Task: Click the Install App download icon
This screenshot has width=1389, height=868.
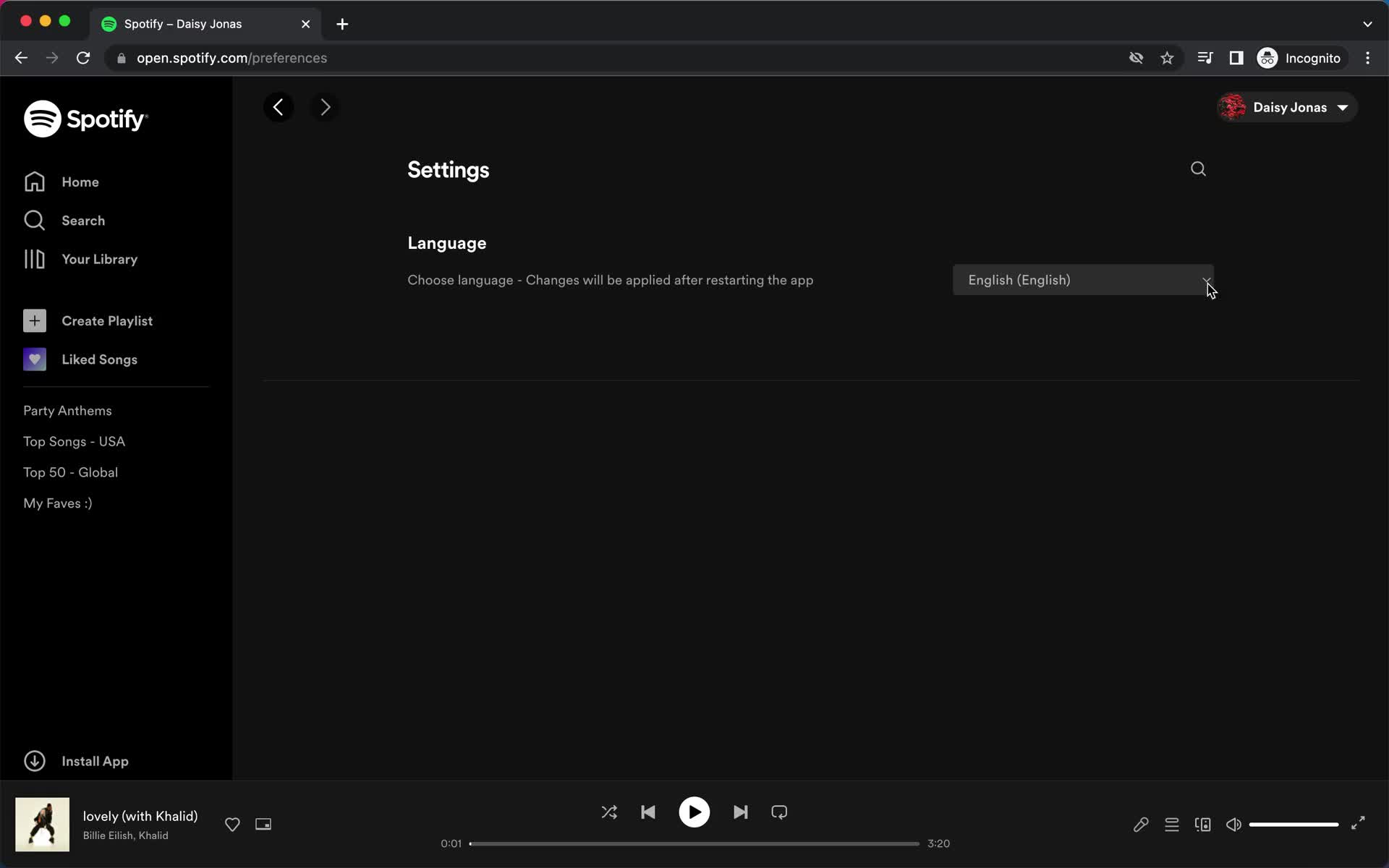Action: pos(35,761)
